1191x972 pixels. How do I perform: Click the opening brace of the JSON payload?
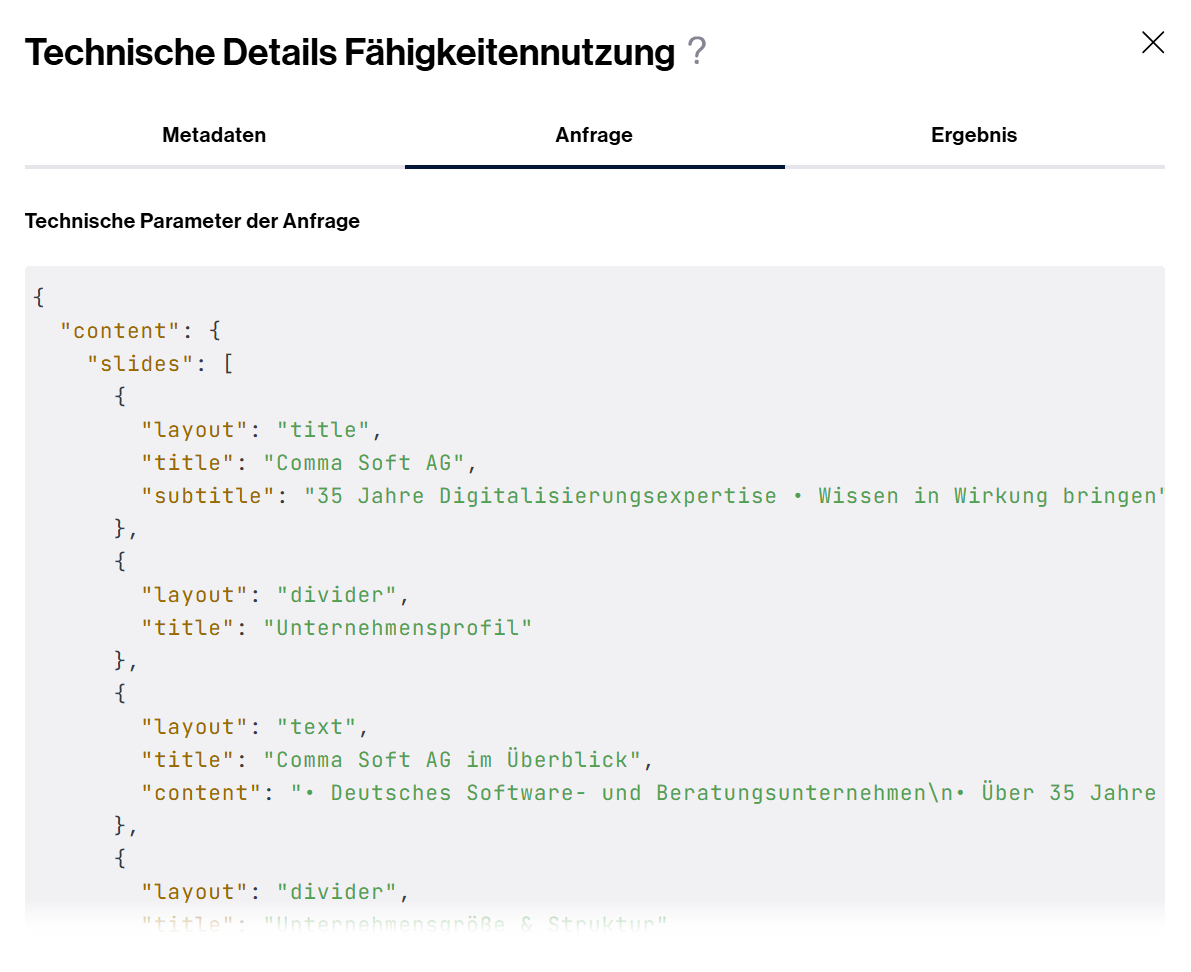click(38, 297)
